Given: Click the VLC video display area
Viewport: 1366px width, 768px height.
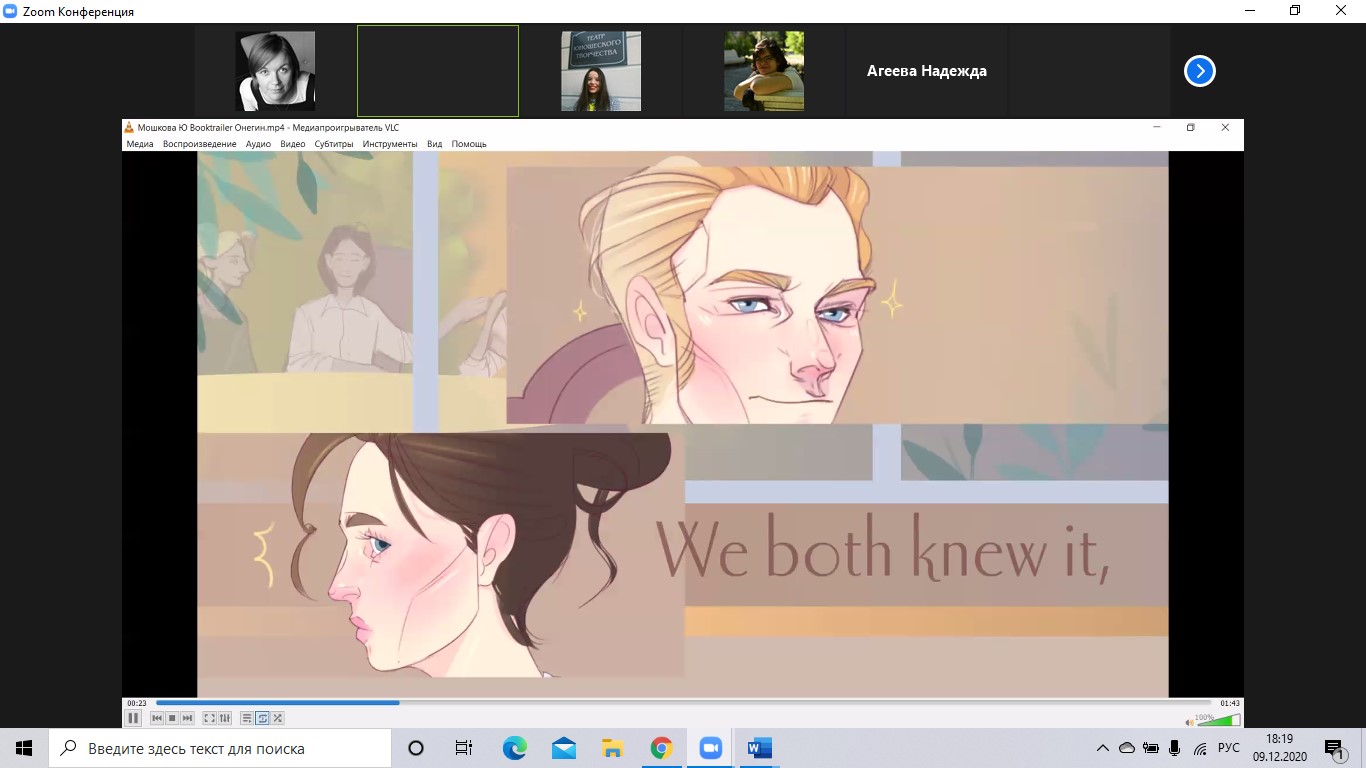Looking at the screenshot, I should point(683,424).
